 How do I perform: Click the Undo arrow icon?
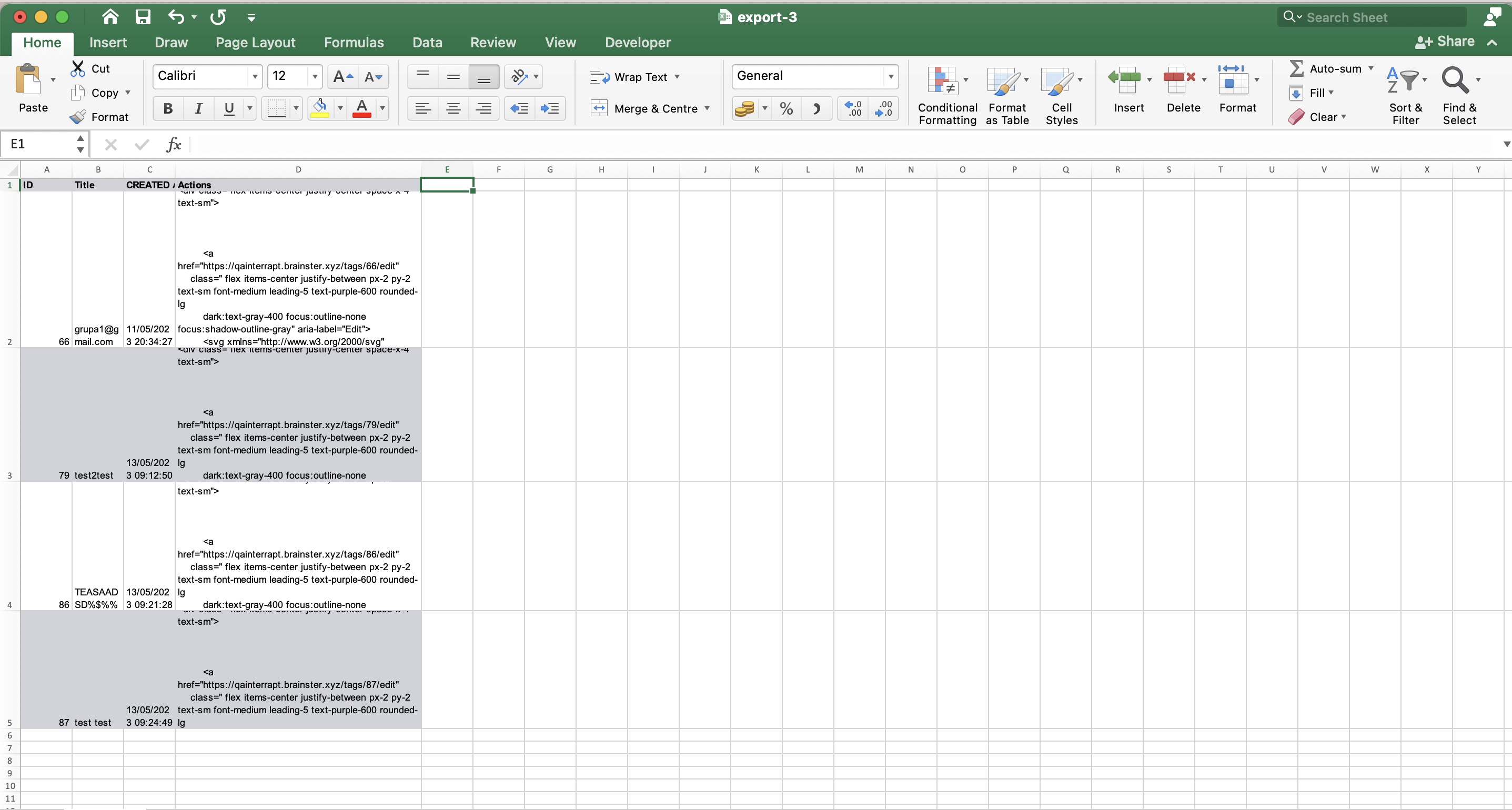coord(176,17)
